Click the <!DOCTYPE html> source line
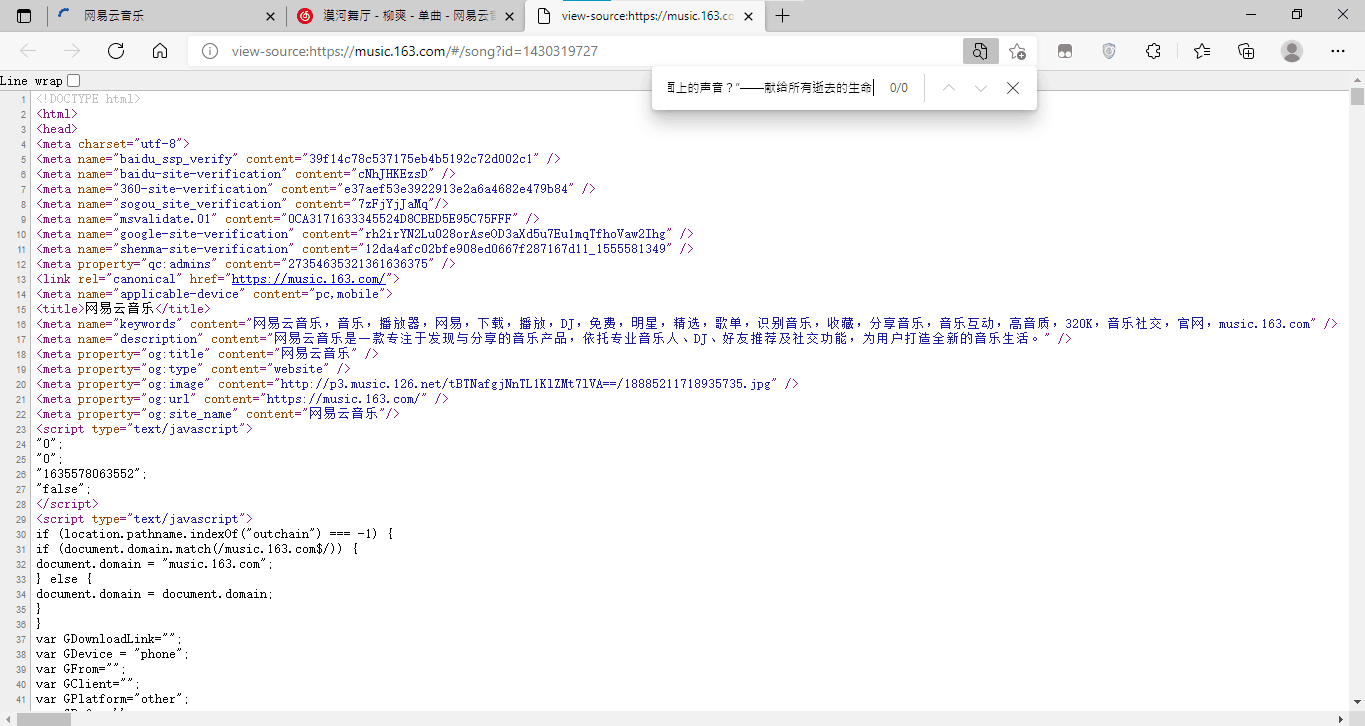Image resolution: width=1365 pixels, height=726 pixels. tap(88, 99)
